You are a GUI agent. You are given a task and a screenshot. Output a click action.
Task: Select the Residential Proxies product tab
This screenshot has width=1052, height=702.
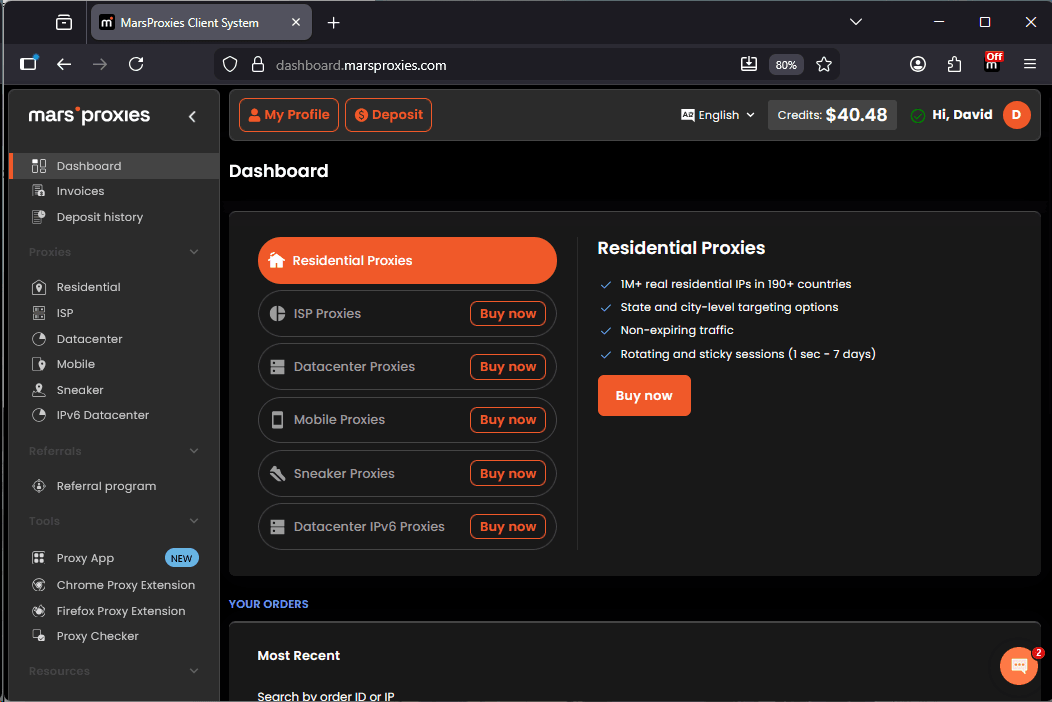click(407, 260)
